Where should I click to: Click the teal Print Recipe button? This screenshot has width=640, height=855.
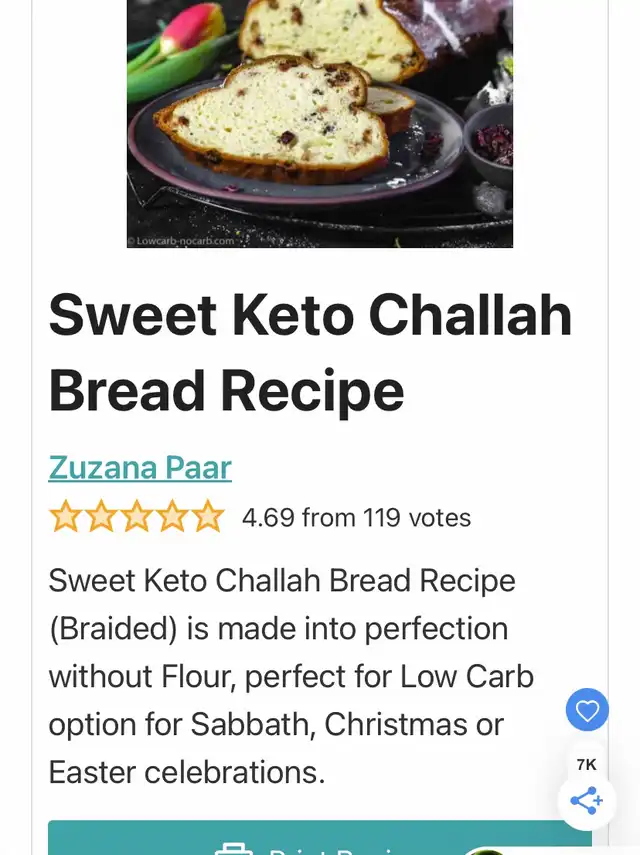[x=320, y=838]
